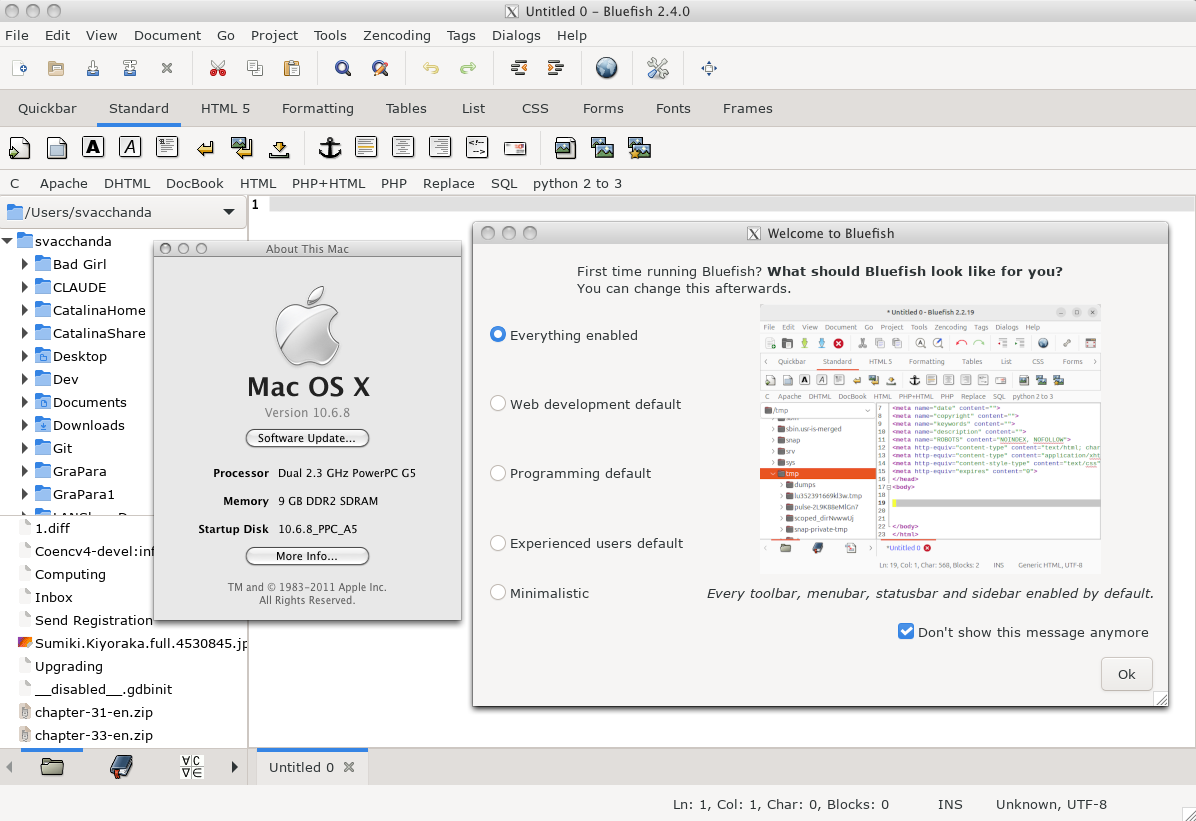This screenshot has width=1196, height=821.
Task: Click the New file toolbar icon
Action: point(20,69)
